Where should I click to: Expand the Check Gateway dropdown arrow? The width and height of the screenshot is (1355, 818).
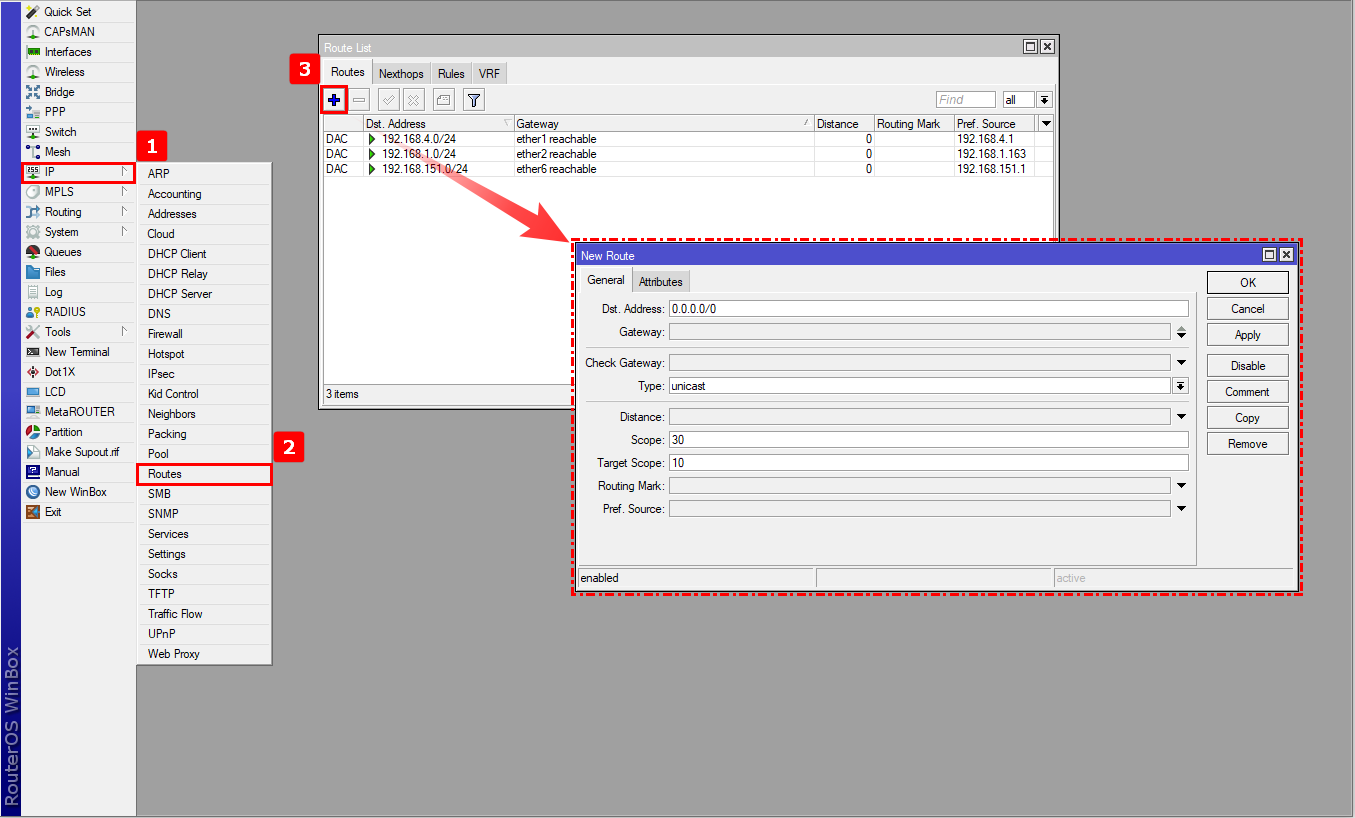1181,363
